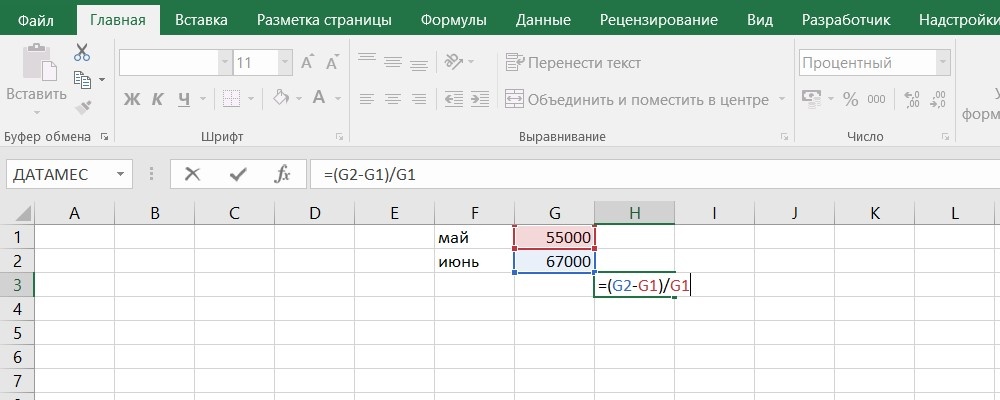Image resolution: width=1000 pixels, height=400 pixels.
Task: Toggle bold Ж formatting
Action: coord(131,99)
